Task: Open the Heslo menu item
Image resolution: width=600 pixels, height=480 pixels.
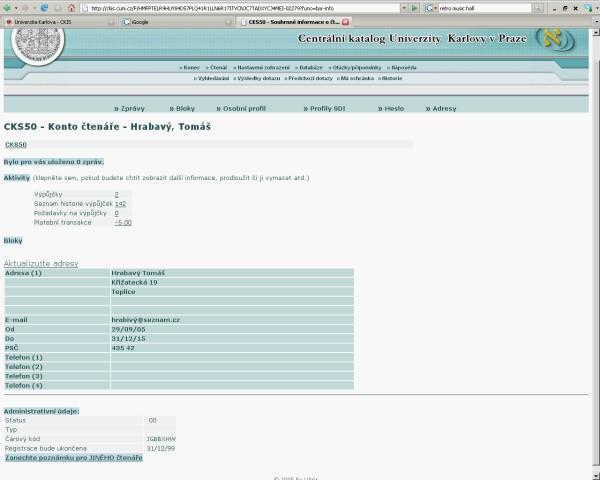Action: [x=391, y=109]
